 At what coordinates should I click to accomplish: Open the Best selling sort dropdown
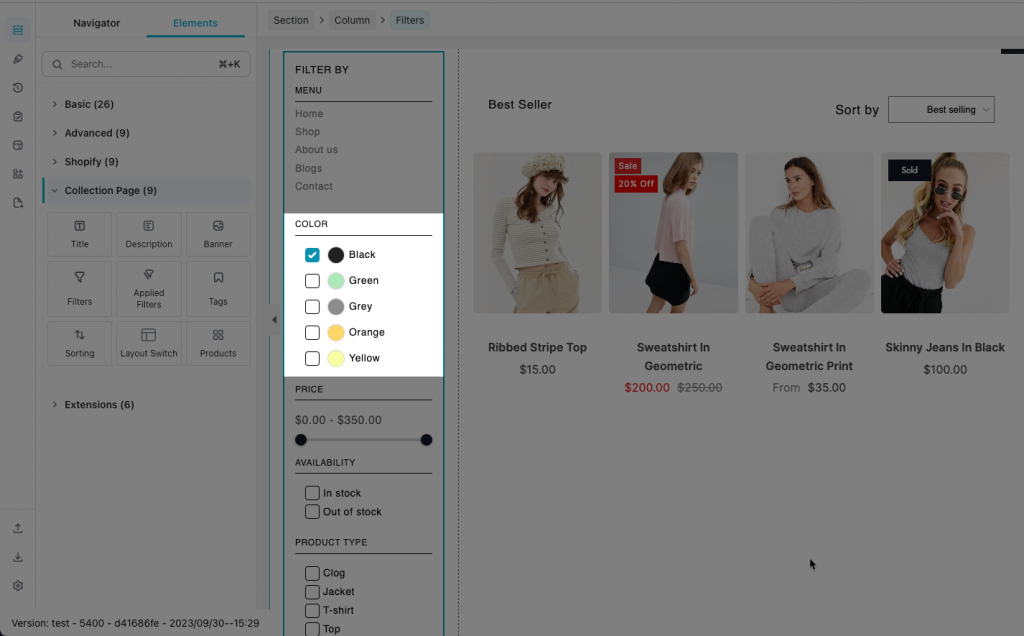tap(941, 110)
